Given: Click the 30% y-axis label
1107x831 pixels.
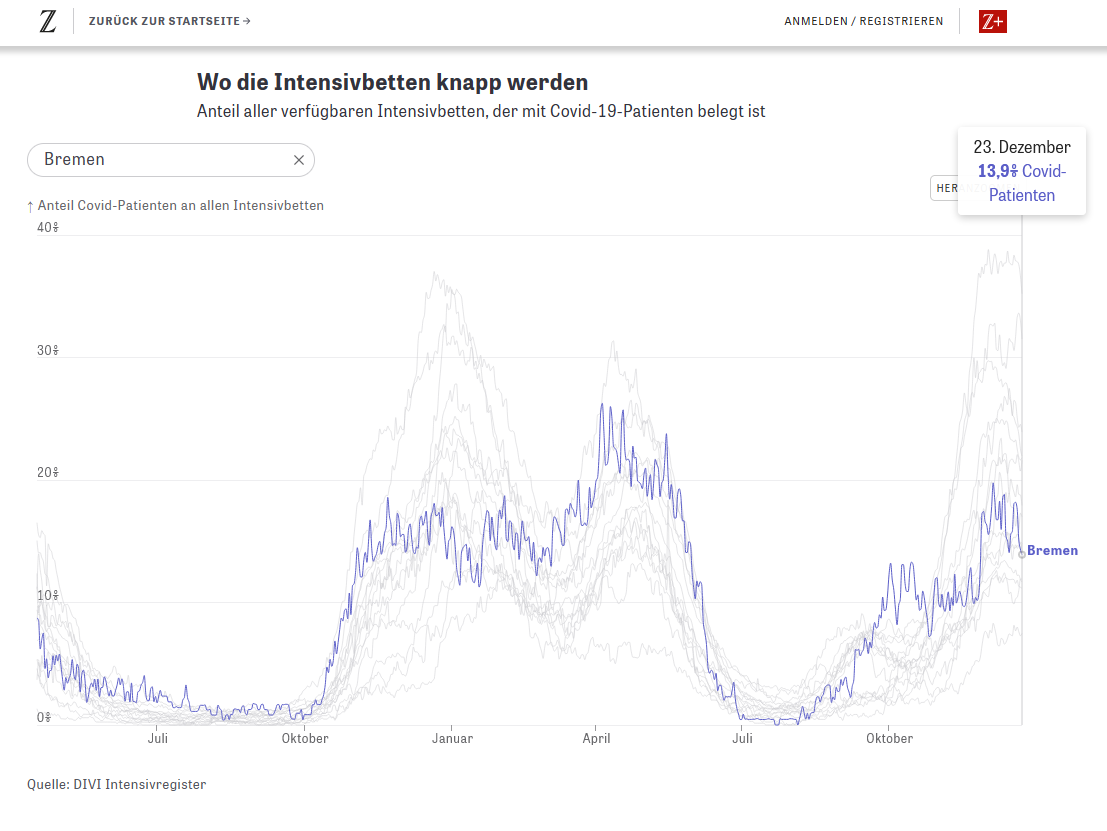Looking at the screenshot, I should [48, 350].
